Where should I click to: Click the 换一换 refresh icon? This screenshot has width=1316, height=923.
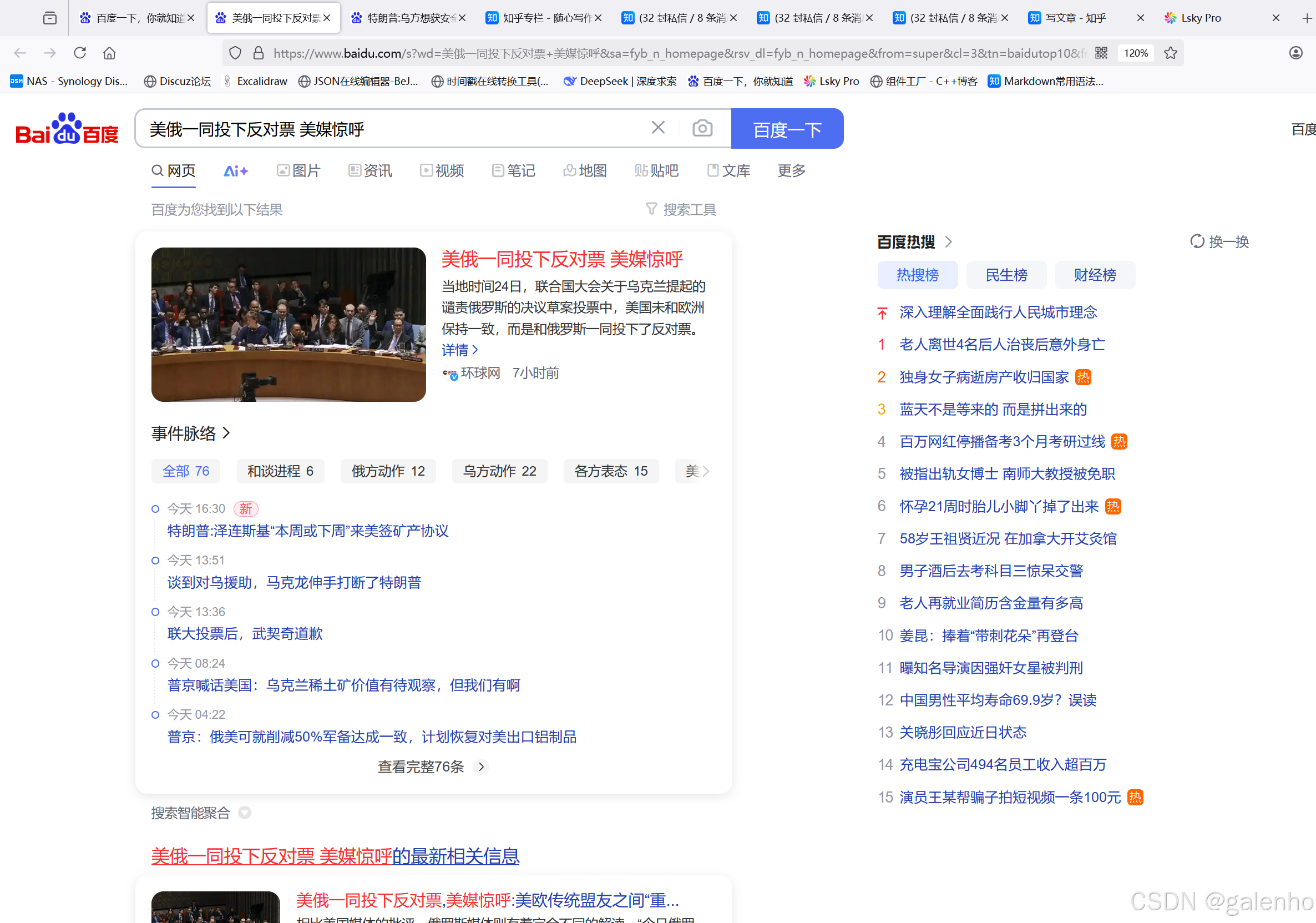1197,241
